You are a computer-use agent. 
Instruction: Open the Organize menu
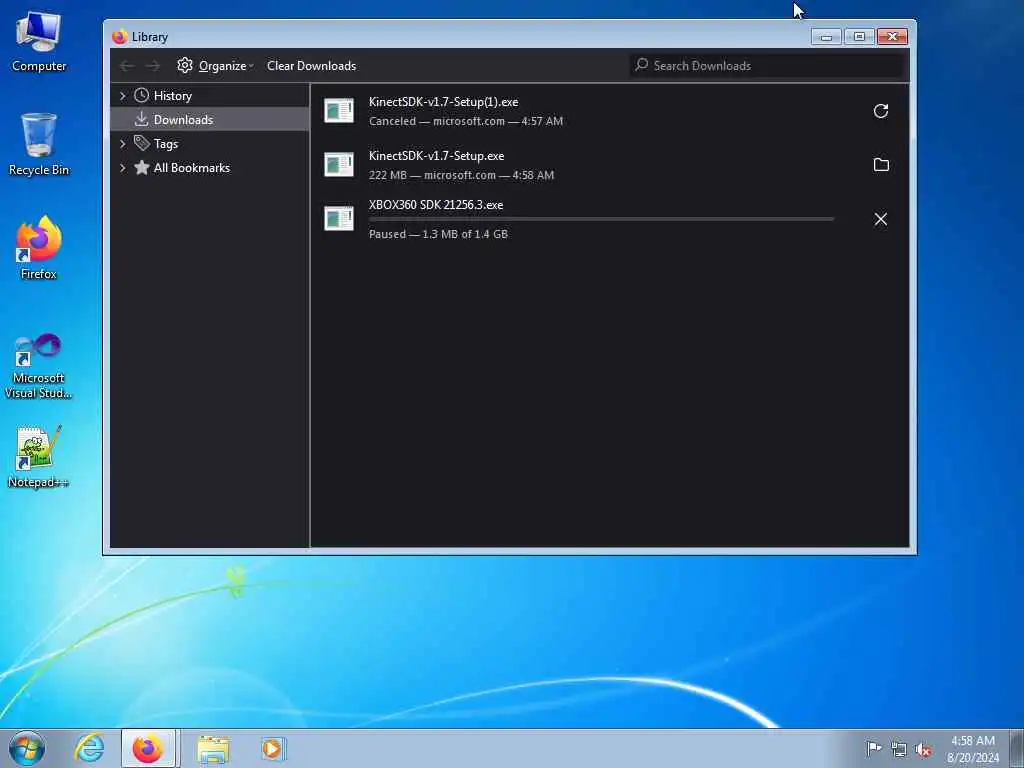tap(215, 65)
